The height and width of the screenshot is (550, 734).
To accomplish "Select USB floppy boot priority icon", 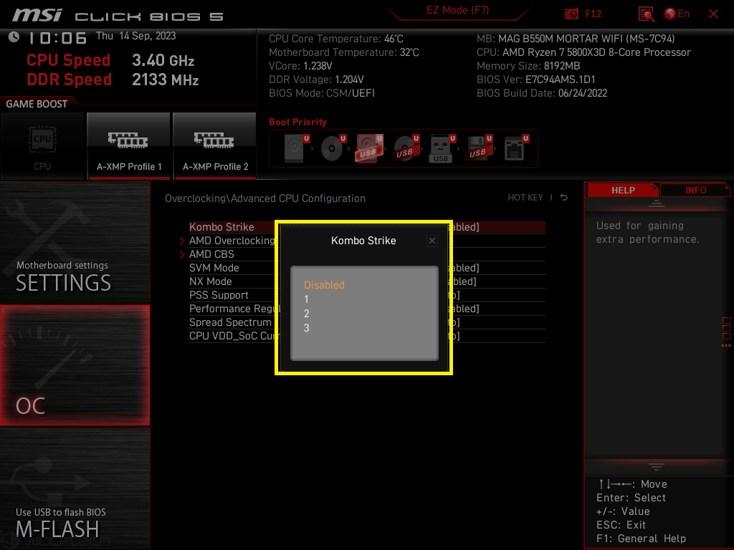I will [x=479, y=148].
